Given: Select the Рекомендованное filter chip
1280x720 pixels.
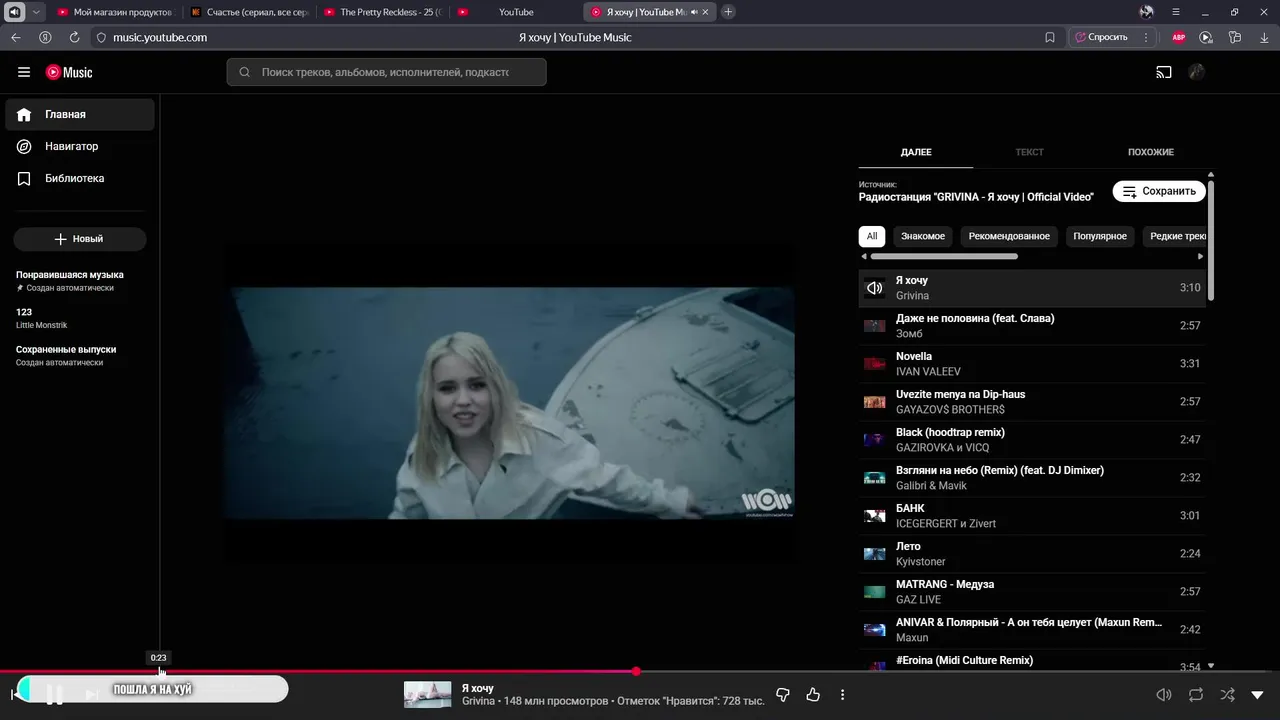Looking at the screenshot, I should coord(1009,236).
